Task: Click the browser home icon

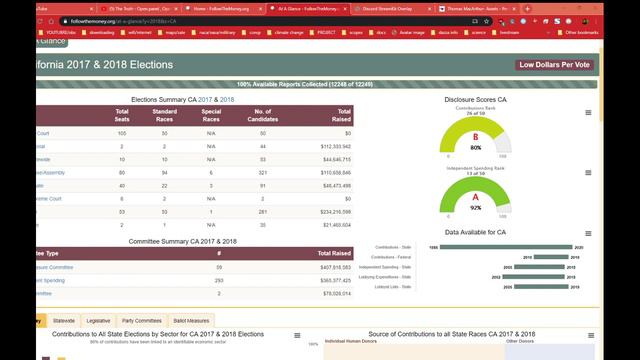Action: pyautogui.click(x=51, y=21)
